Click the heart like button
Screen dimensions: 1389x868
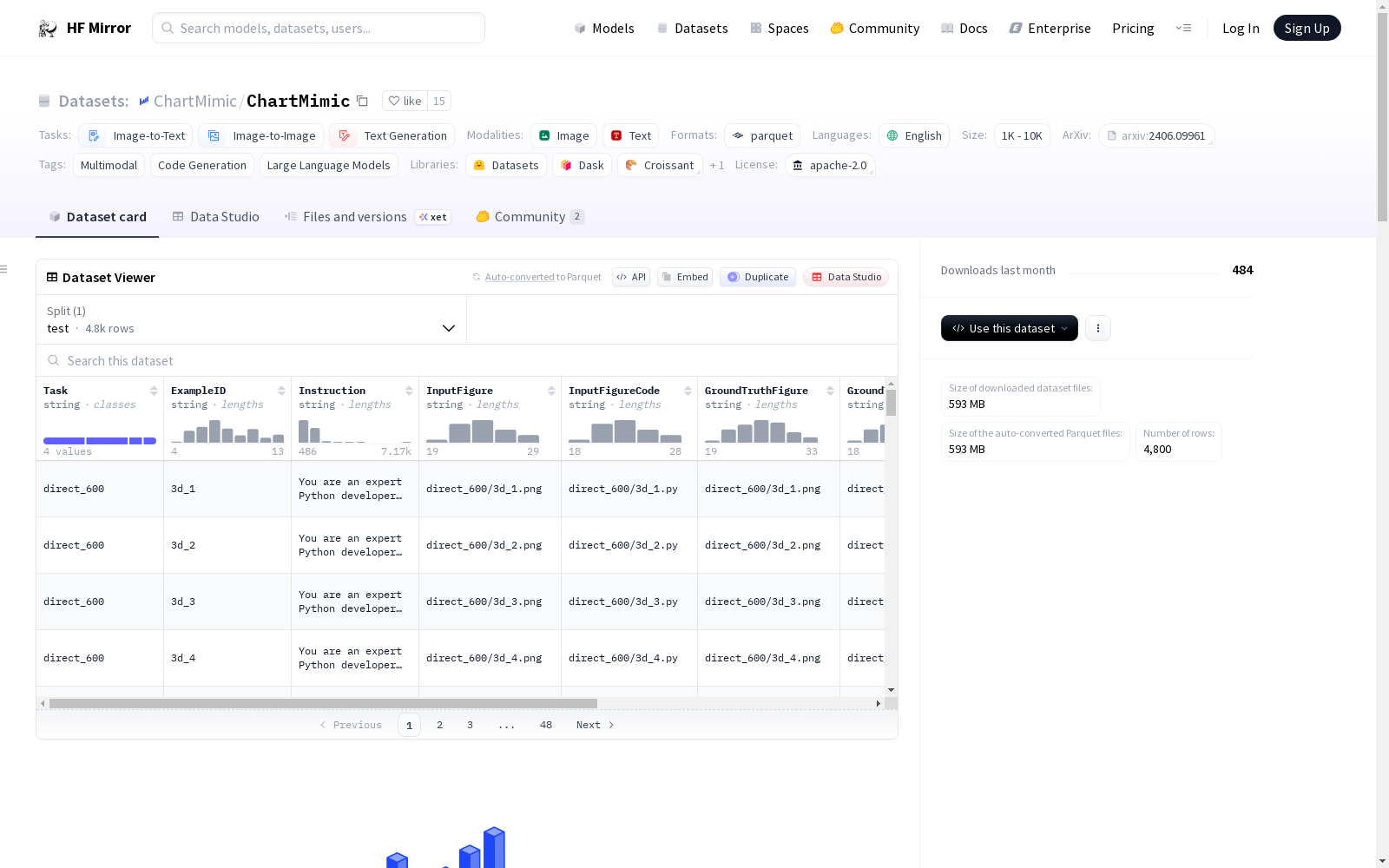(x=405, y=102)
